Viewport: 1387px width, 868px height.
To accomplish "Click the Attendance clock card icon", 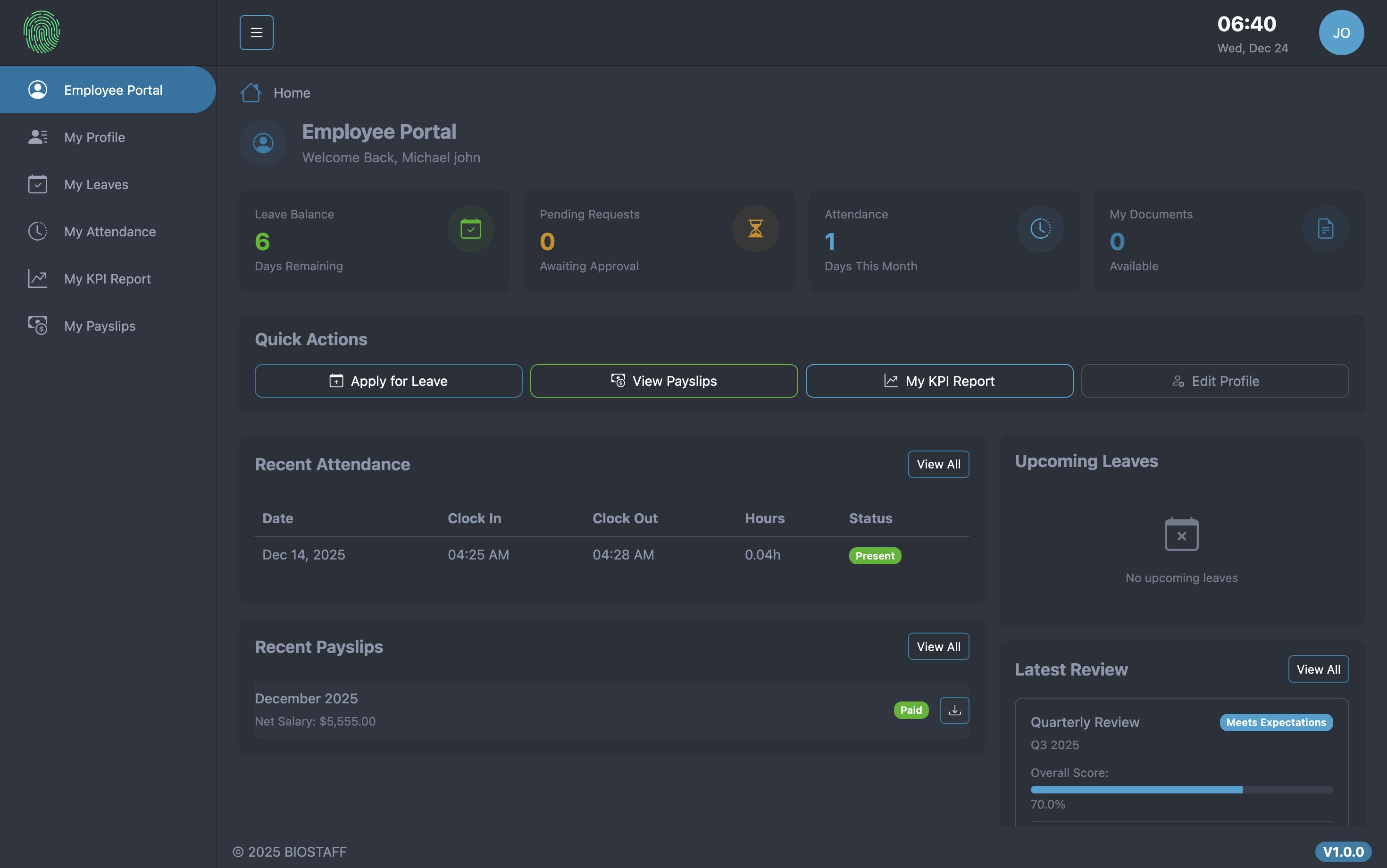I will (1040, 228).
